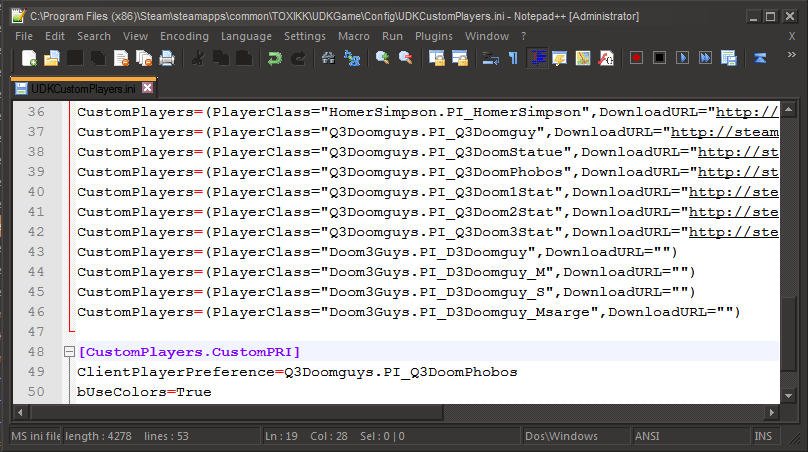This screenshot has height=452, width=808.
Task: Click vertical scrollbar down arrow
Action: tap(789, 396)
